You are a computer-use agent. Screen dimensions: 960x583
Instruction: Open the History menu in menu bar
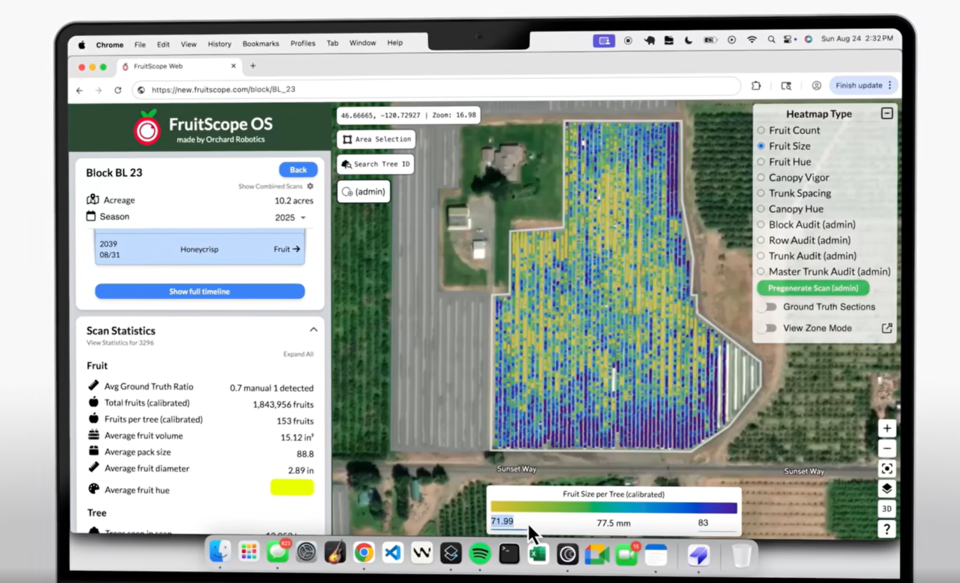click(219, 44)
